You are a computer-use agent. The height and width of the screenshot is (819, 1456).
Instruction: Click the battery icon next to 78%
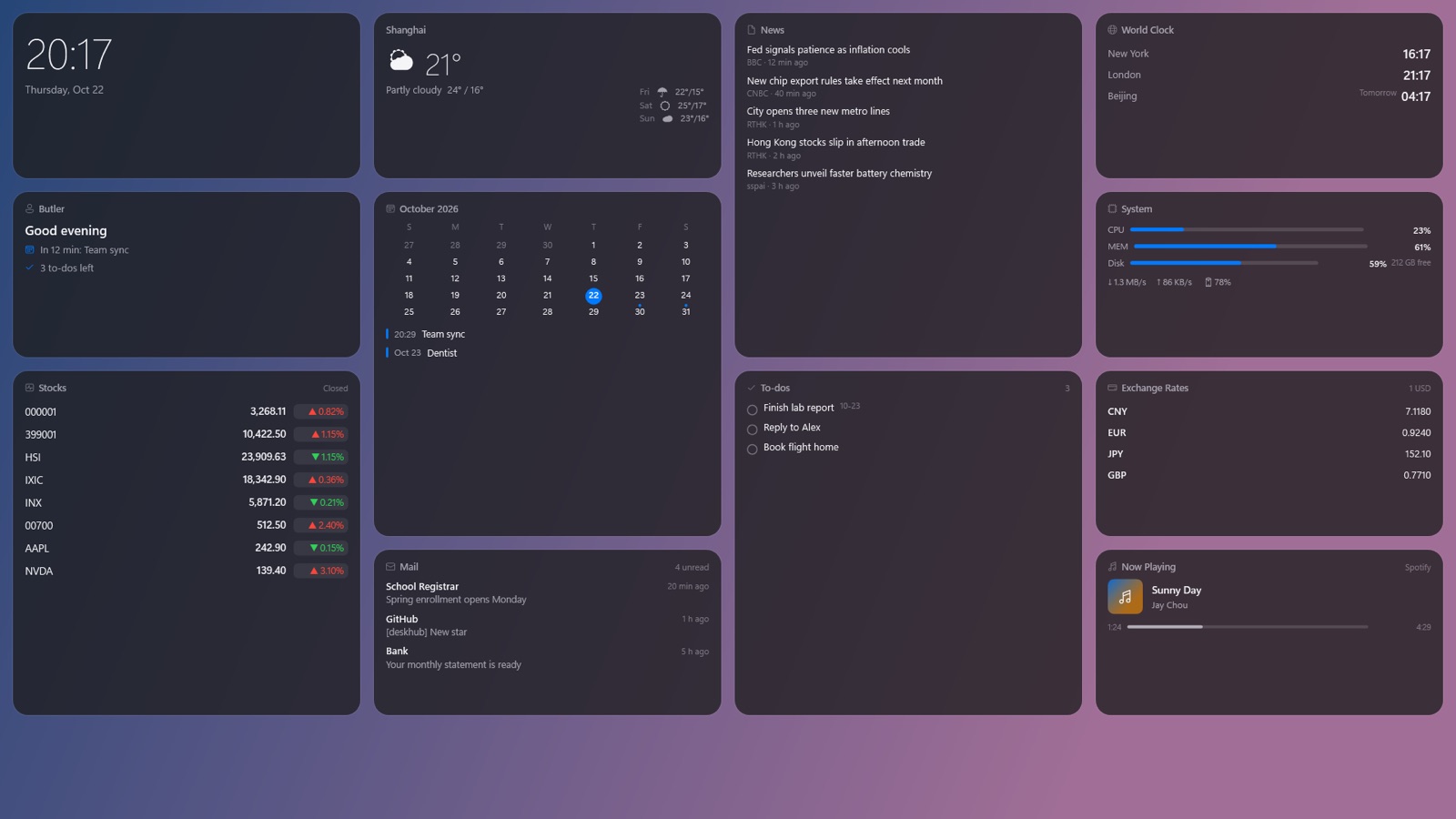(x=1208, y=282)
